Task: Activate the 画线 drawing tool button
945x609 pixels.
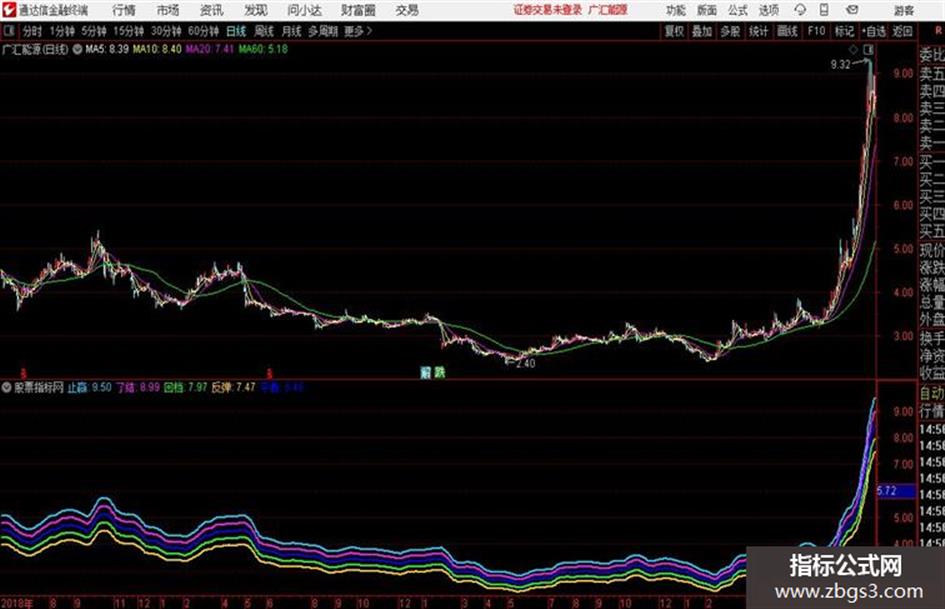Action: point(787,31)
